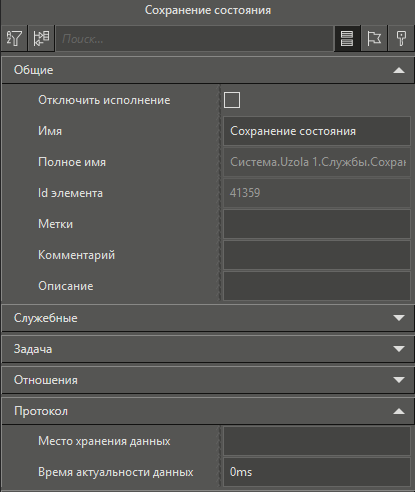Click the Сохранение состояния panel title
Screen dimensions: 415x492
[x=208, y=10]
